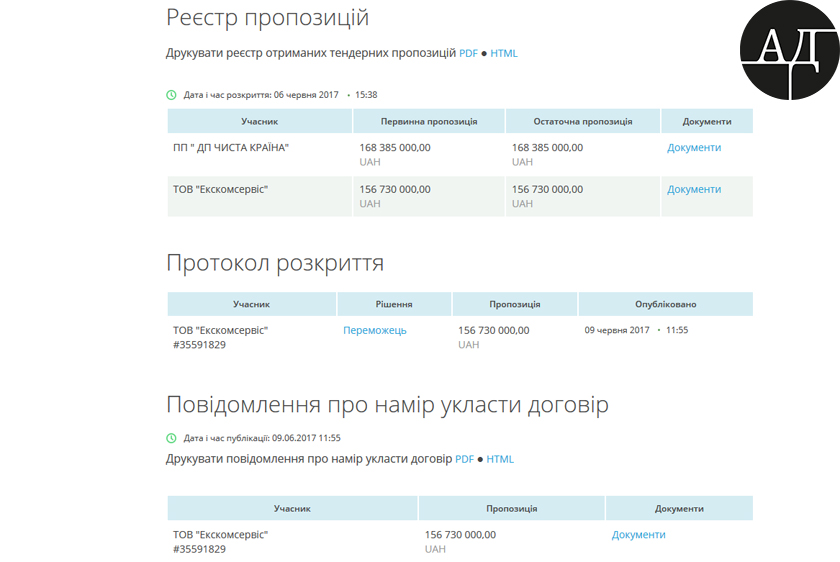This screenshot has width=840, height=562.
Task: Click the Остаточна пропозиція column header
Action: point(582,121)
